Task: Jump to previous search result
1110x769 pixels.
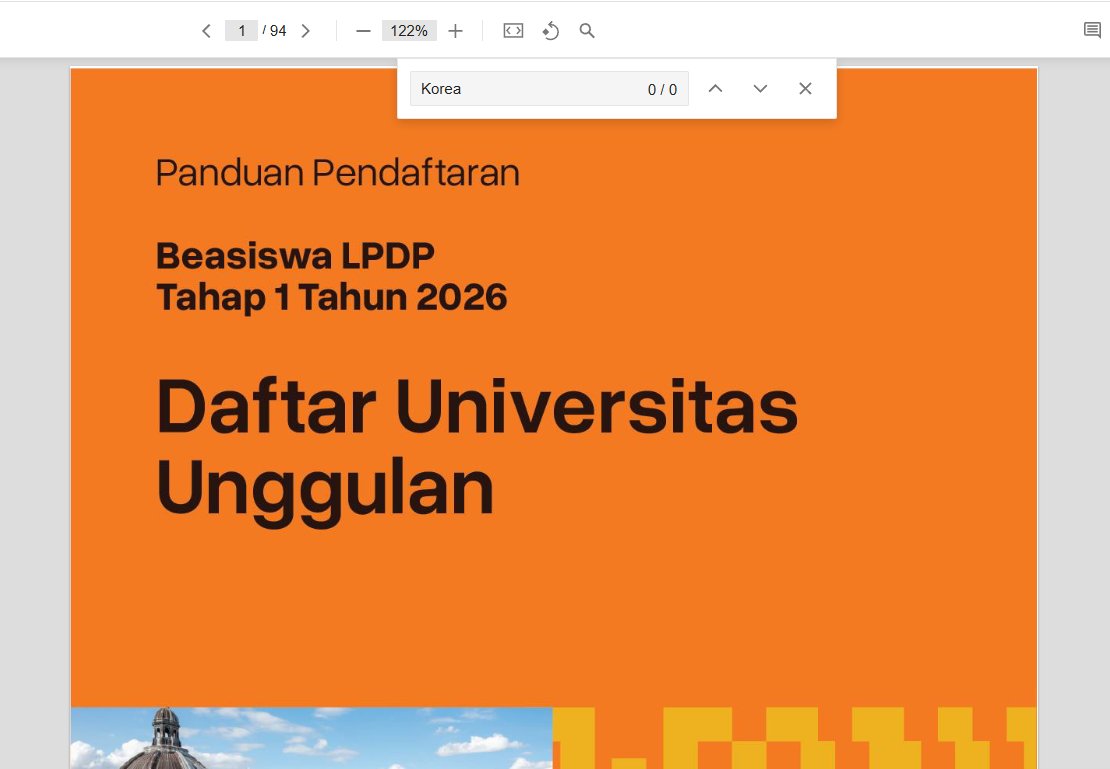Action: [x=716, y=89]
